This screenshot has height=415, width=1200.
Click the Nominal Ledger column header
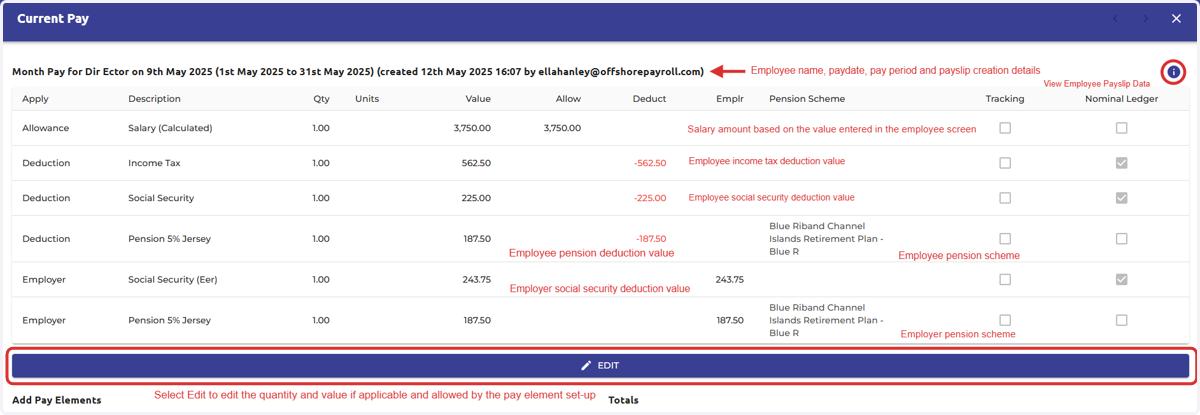click(x=1121, y=99)
